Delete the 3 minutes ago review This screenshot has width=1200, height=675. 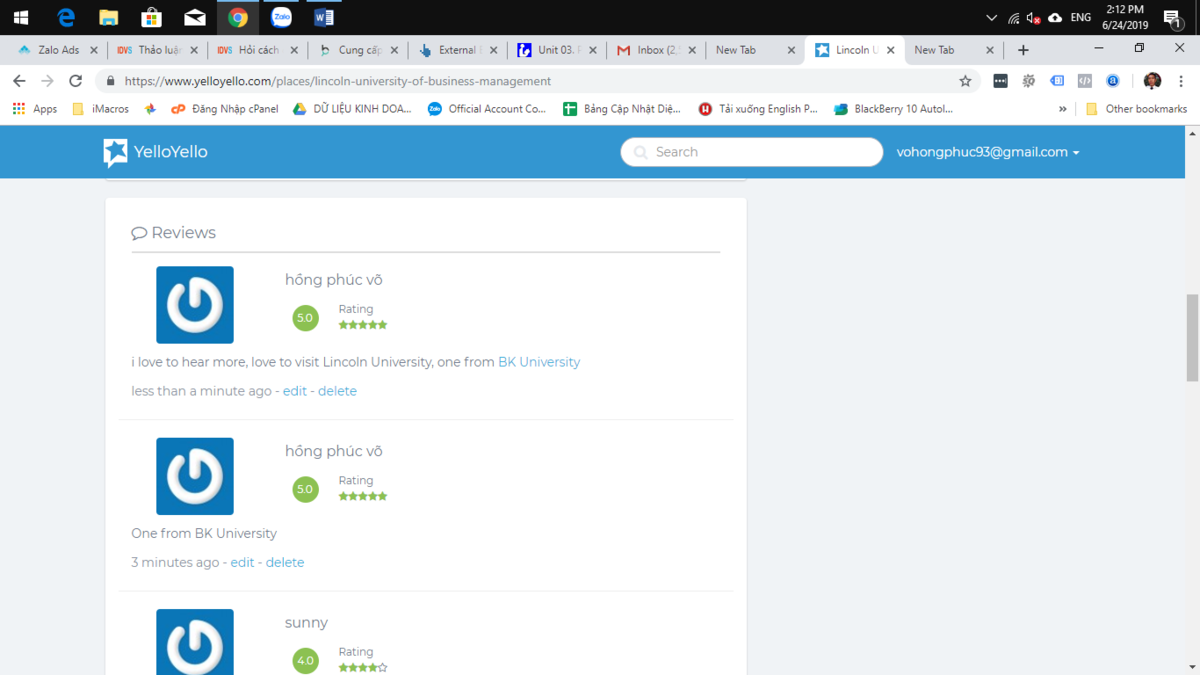[x=285, y=562]
